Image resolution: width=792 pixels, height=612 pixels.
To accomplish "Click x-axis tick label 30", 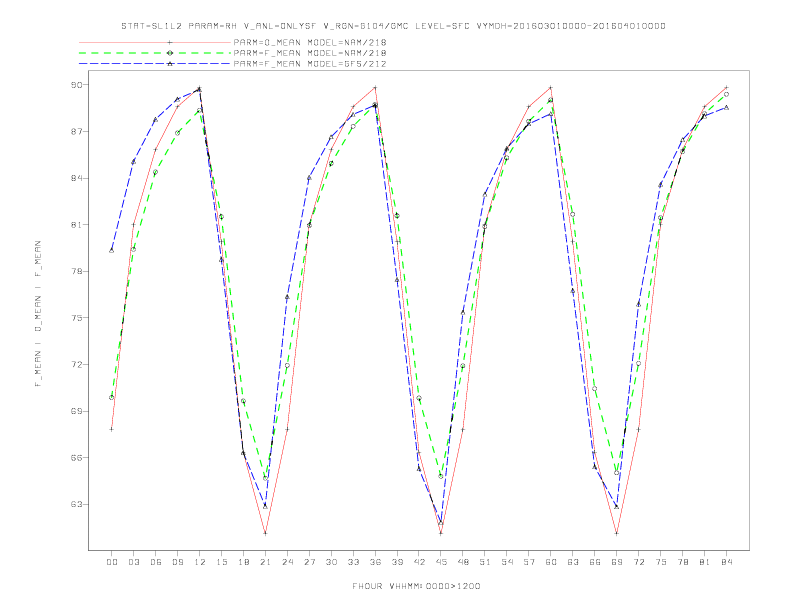I will point(331,562).
